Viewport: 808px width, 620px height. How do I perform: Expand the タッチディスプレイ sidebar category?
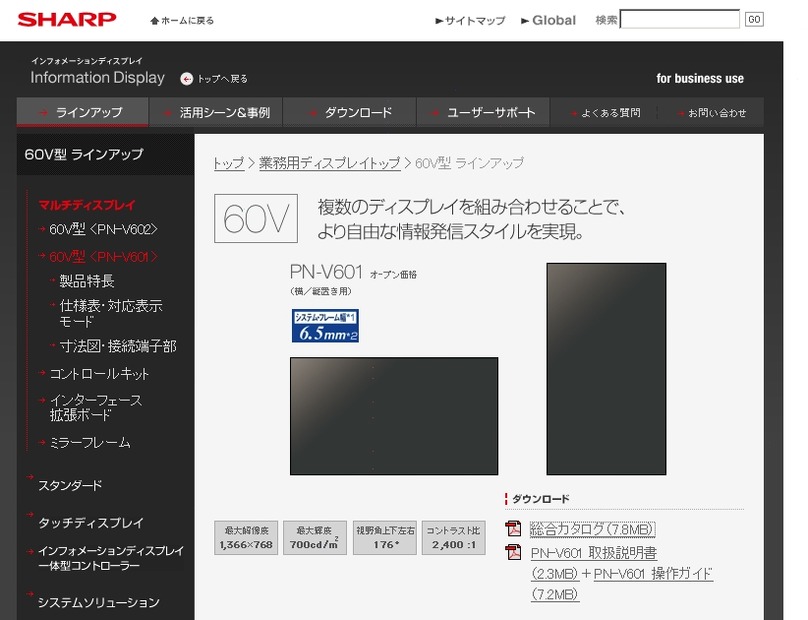tap(91, 523)
